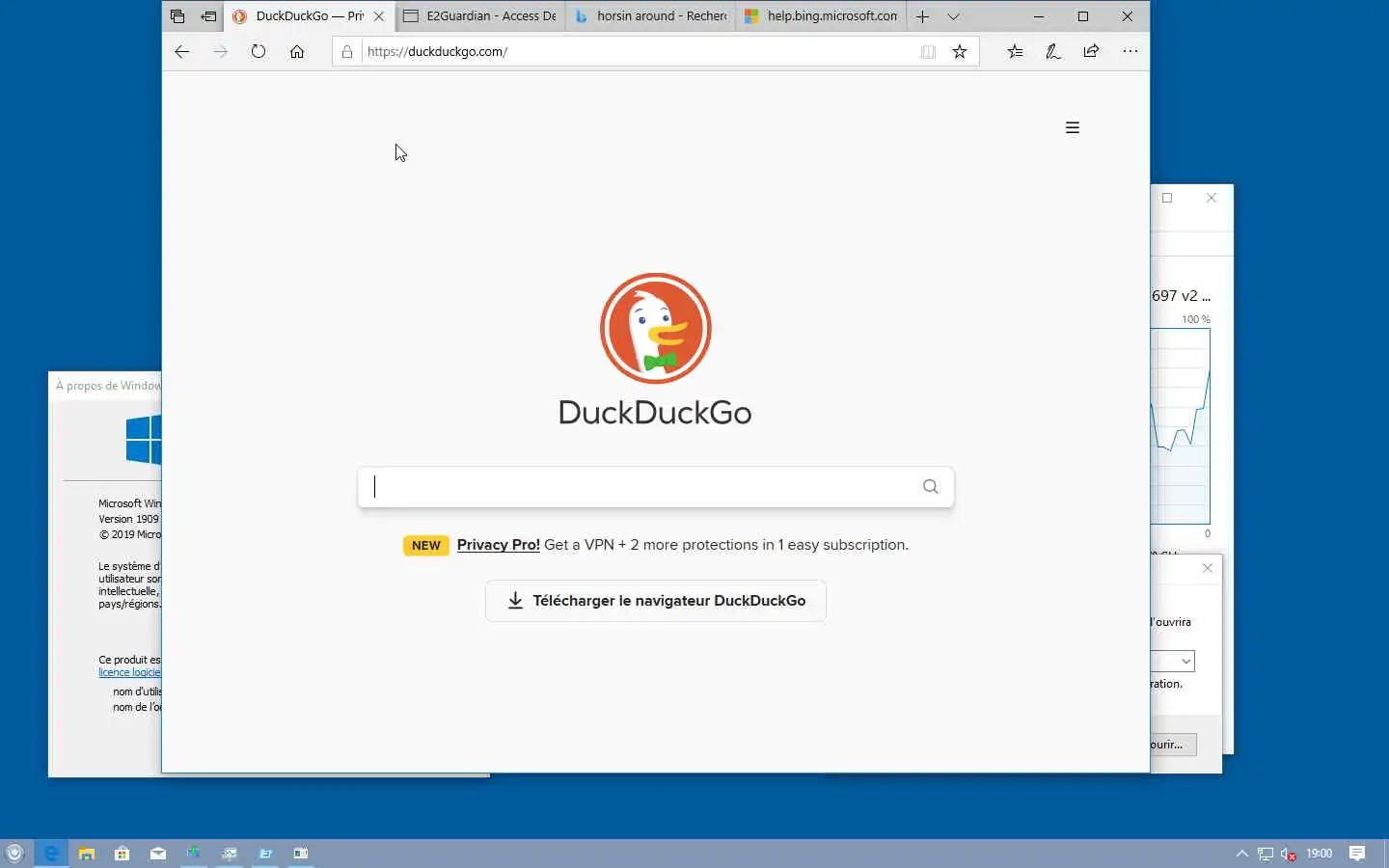Click the search magnifier icon in DuckDuckGo box

930,487
